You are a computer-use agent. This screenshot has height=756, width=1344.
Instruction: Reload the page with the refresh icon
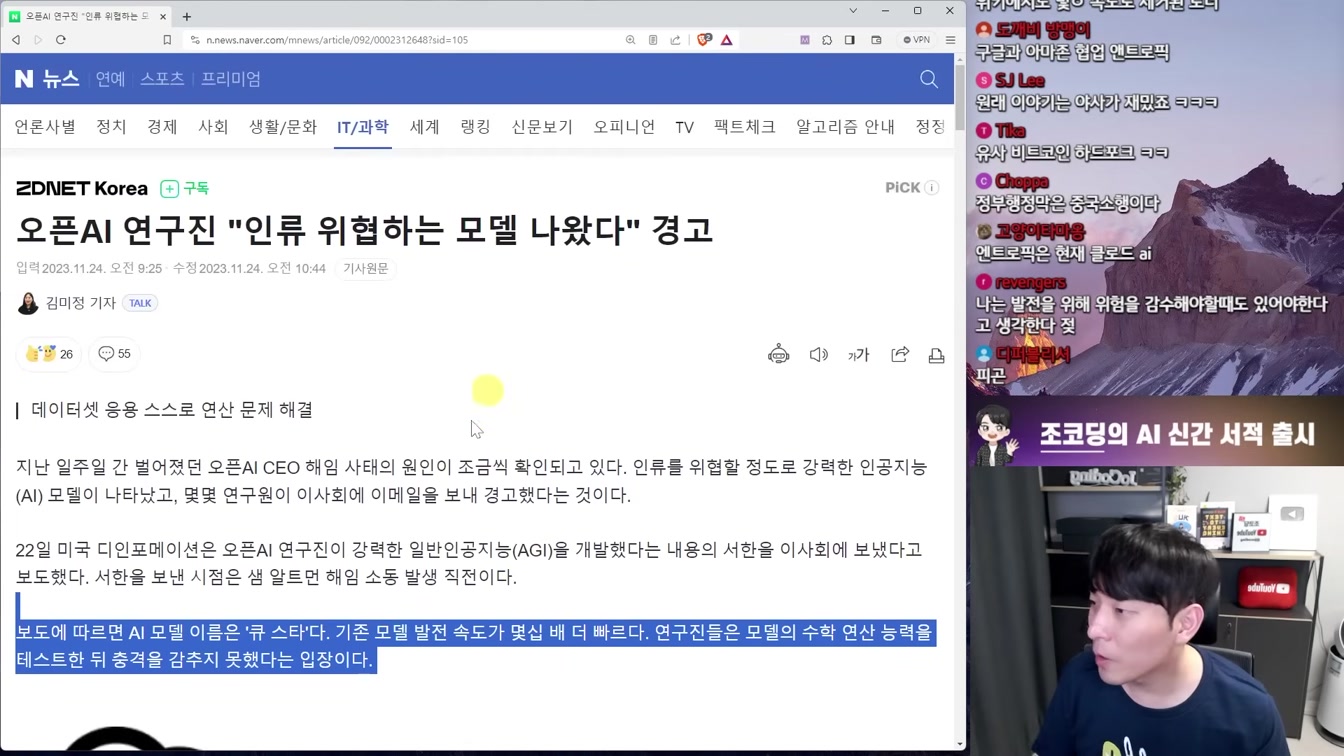pyautogui.click(x=61, y=40)
